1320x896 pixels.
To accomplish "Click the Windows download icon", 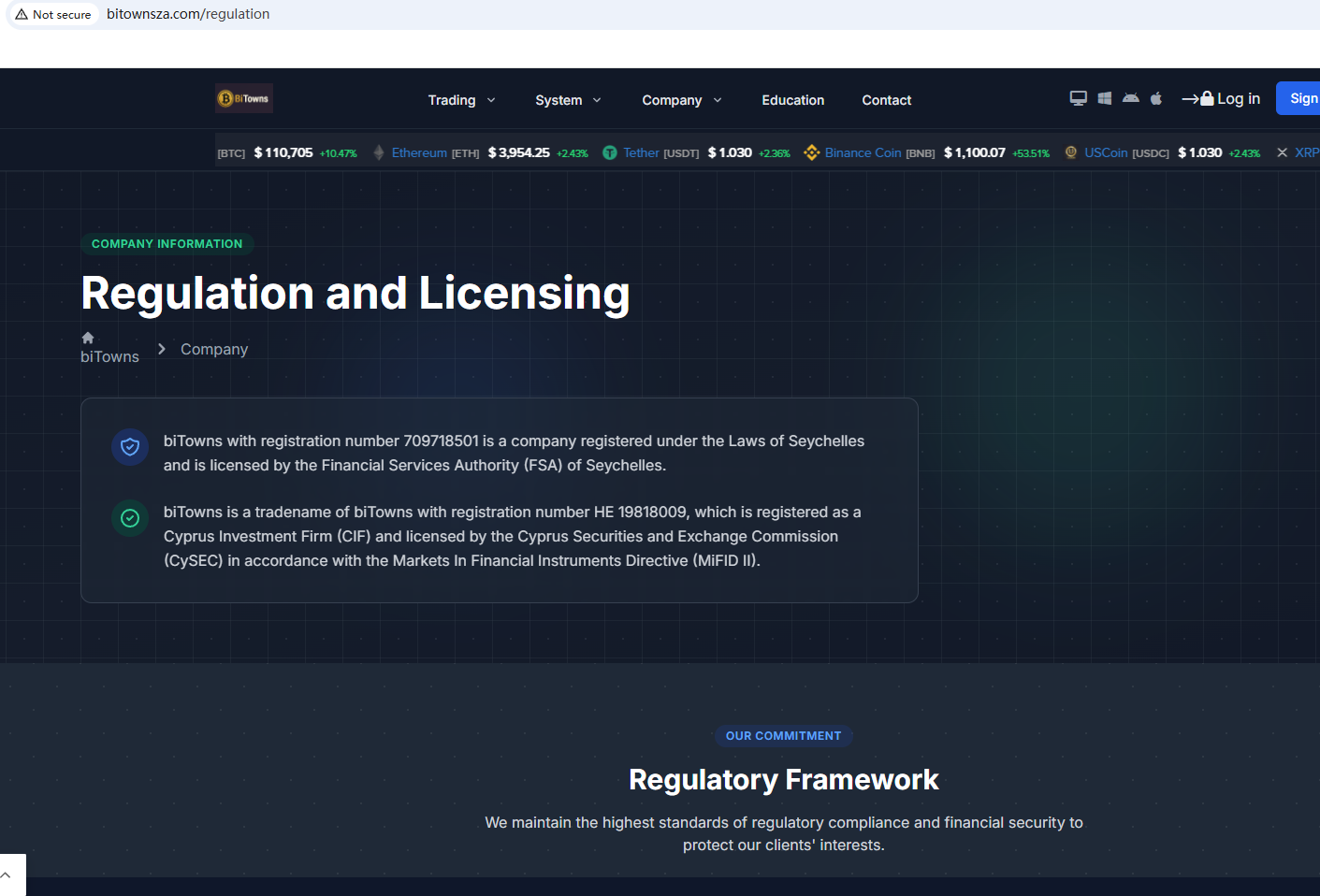I will (1104, 98).
